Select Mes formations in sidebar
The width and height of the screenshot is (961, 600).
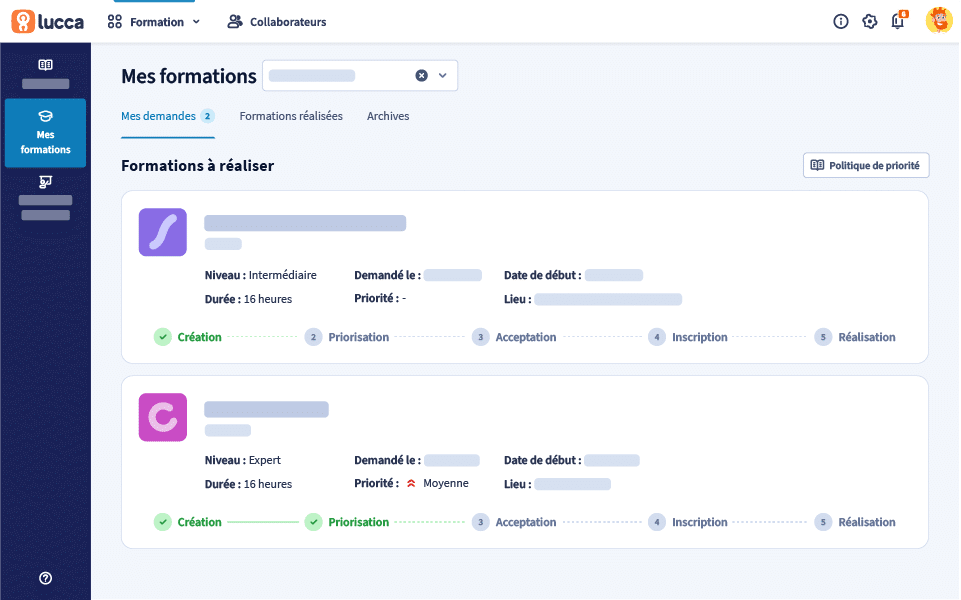click(x=45, y=133)
